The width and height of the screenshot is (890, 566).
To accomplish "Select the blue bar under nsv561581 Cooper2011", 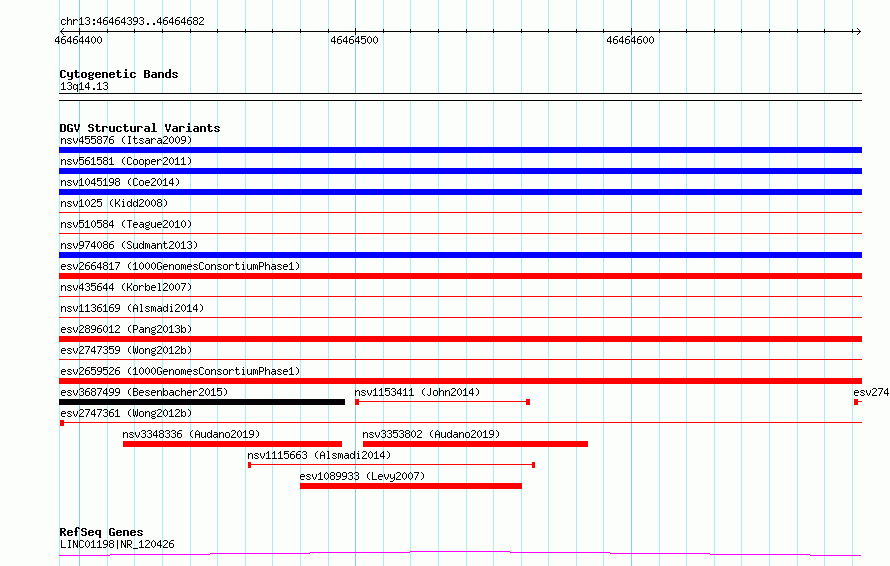I will [x=460, y=171].
